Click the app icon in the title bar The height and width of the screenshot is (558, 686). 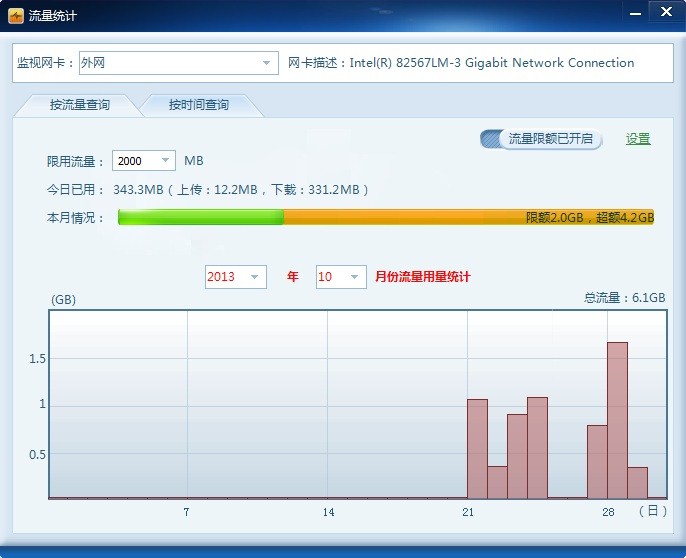coord(16,16)
